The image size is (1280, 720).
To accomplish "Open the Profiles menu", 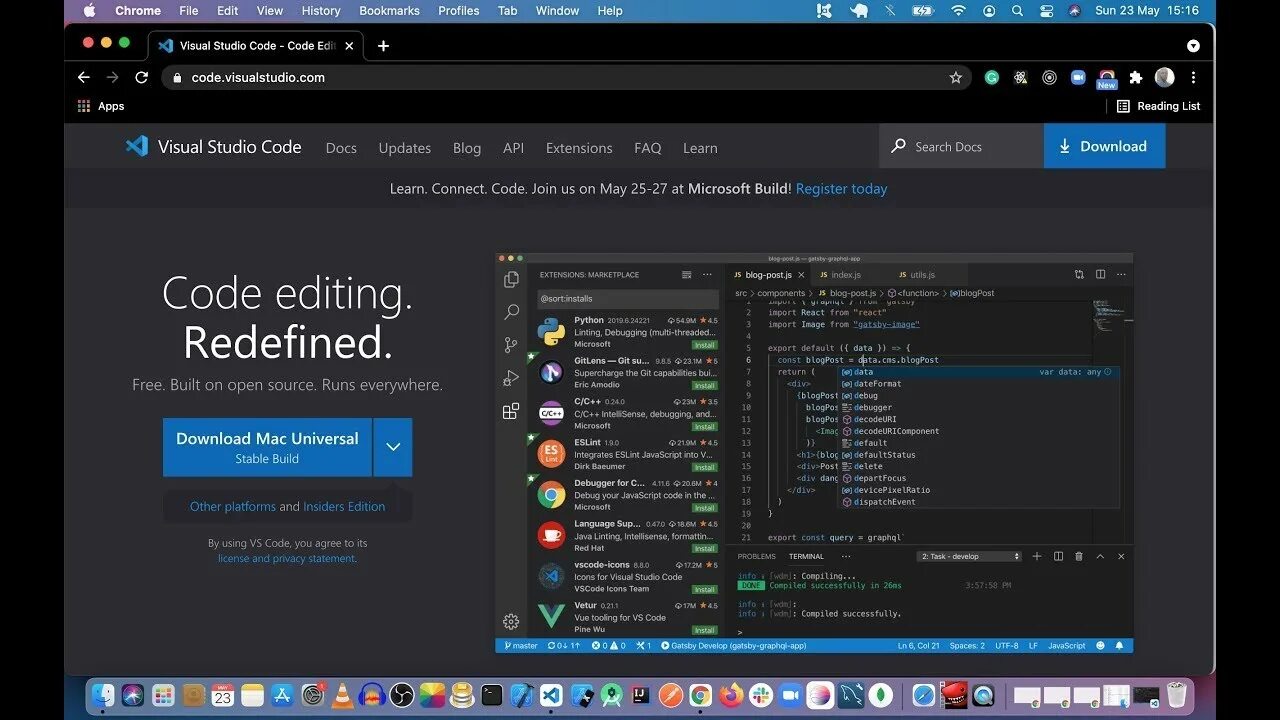I will 459,11.
